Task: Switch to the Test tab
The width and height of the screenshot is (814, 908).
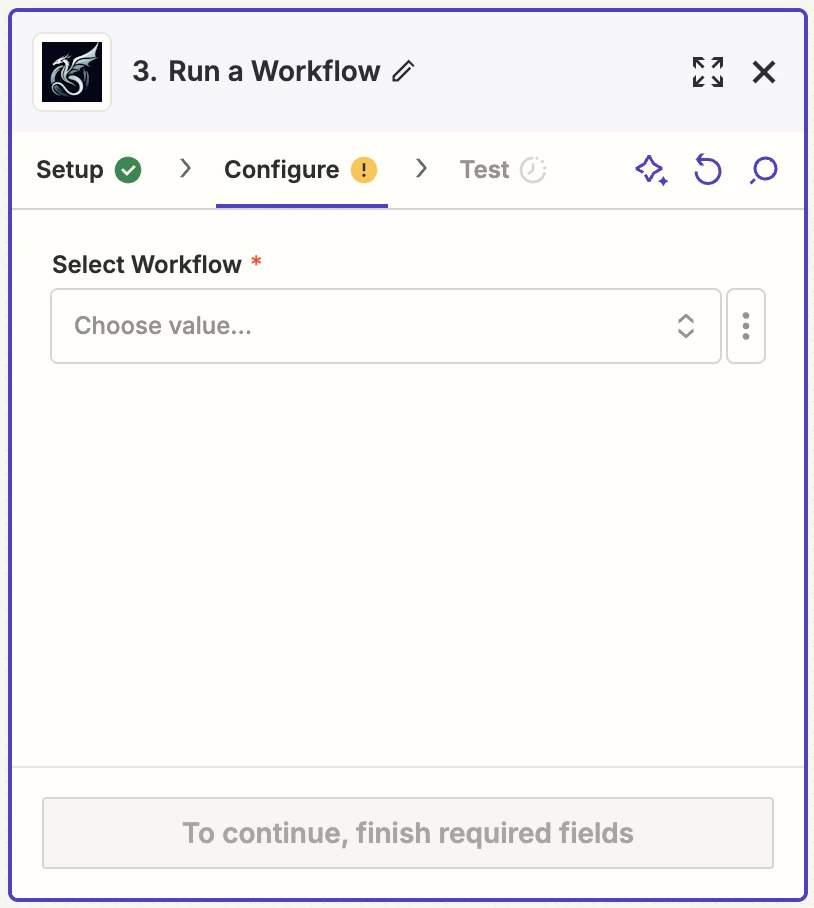Action: click(x=484, y=169)
